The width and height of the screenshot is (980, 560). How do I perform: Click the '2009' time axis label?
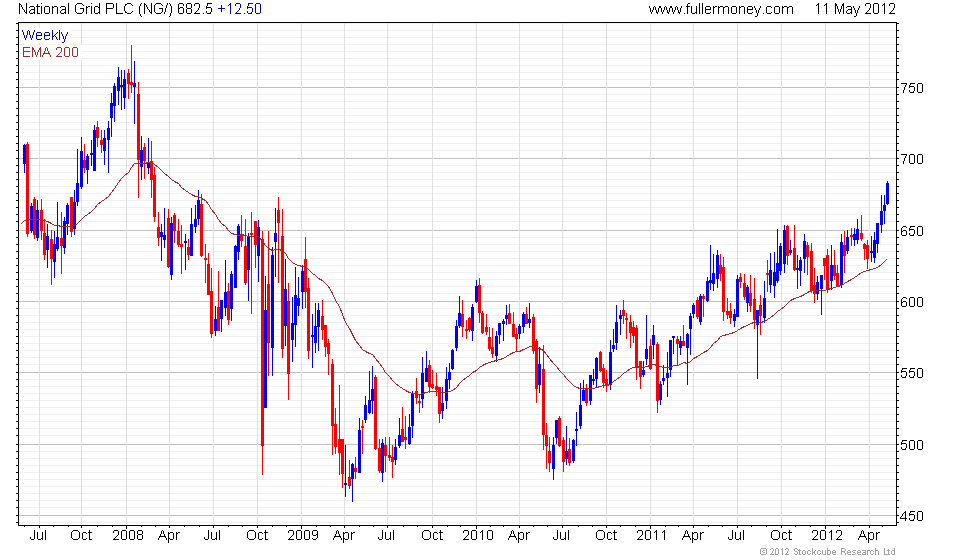[x=302, y=536]
